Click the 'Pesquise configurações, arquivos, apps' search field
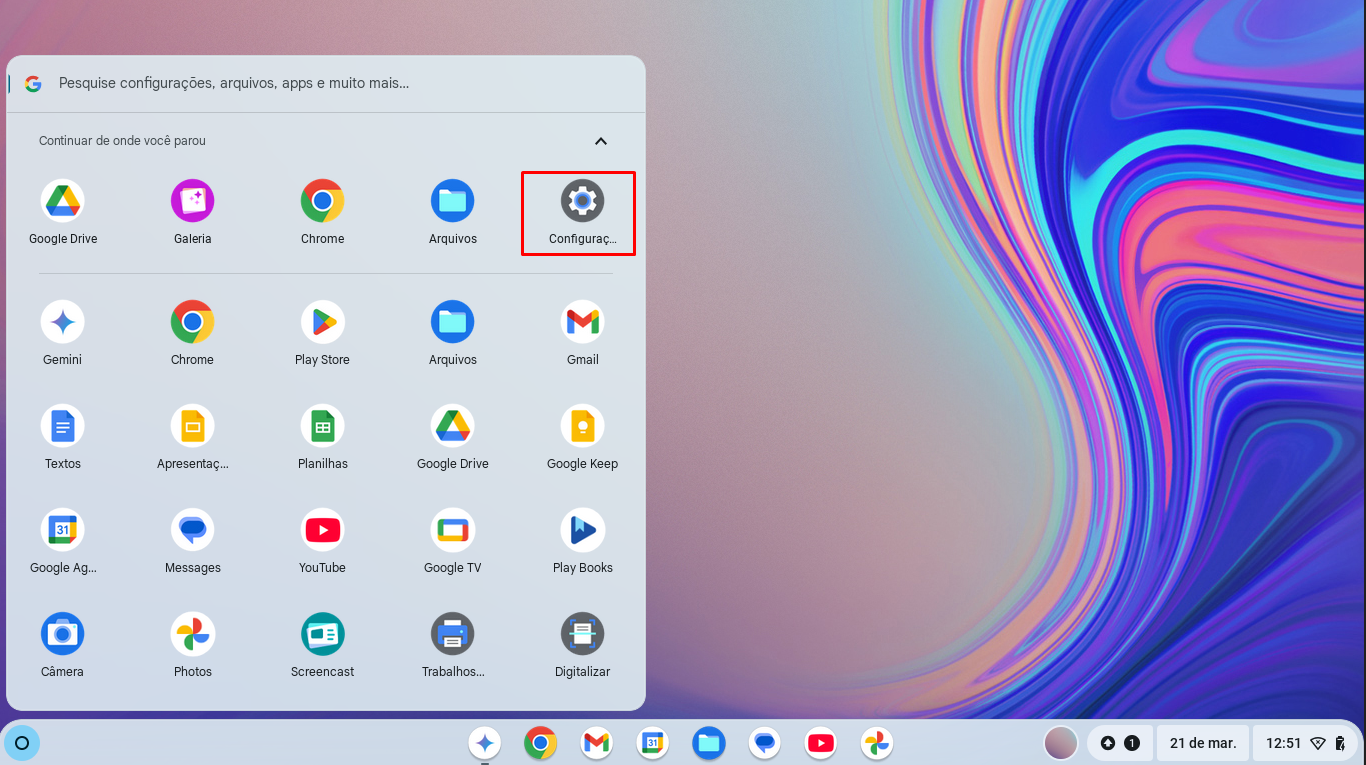 point(326,84)
